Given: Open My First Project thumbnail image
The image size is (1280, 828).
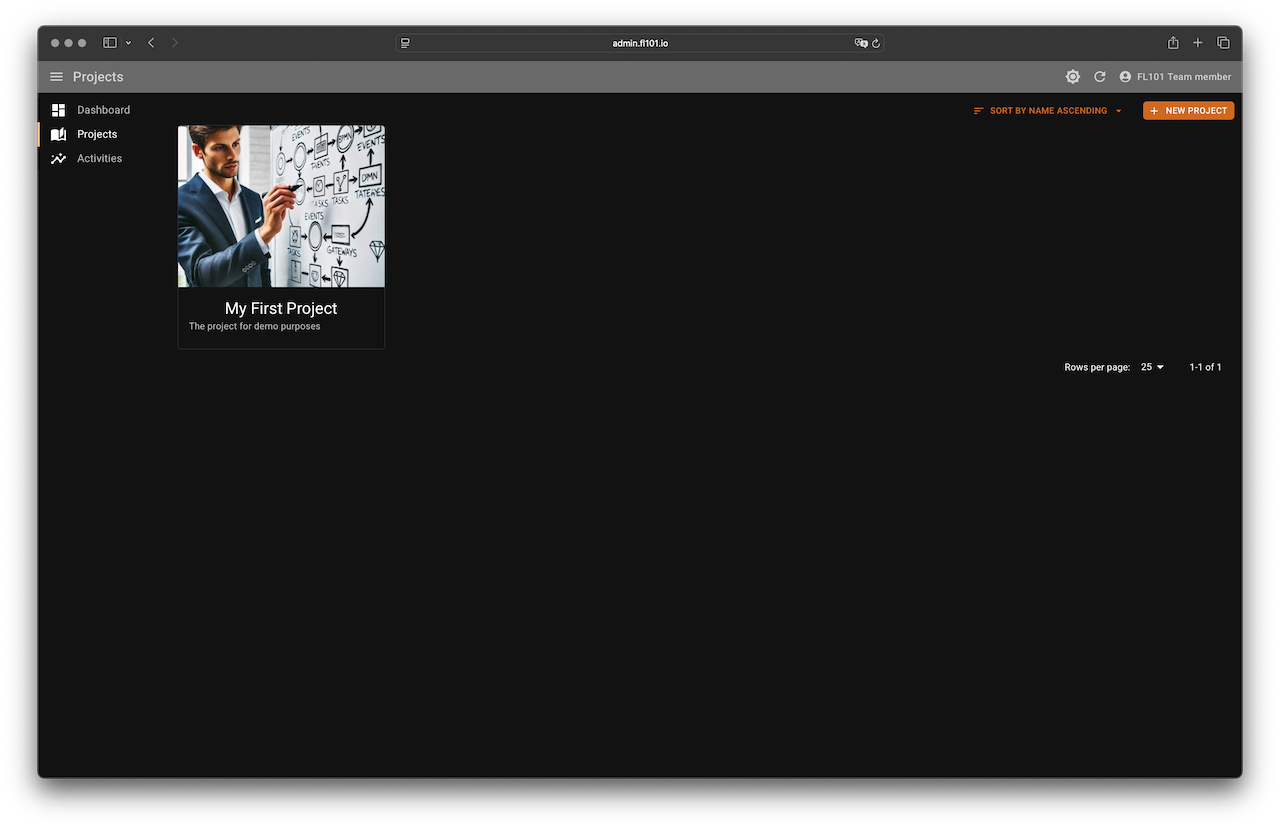Looking at the screenshot, I should (281, 206).
